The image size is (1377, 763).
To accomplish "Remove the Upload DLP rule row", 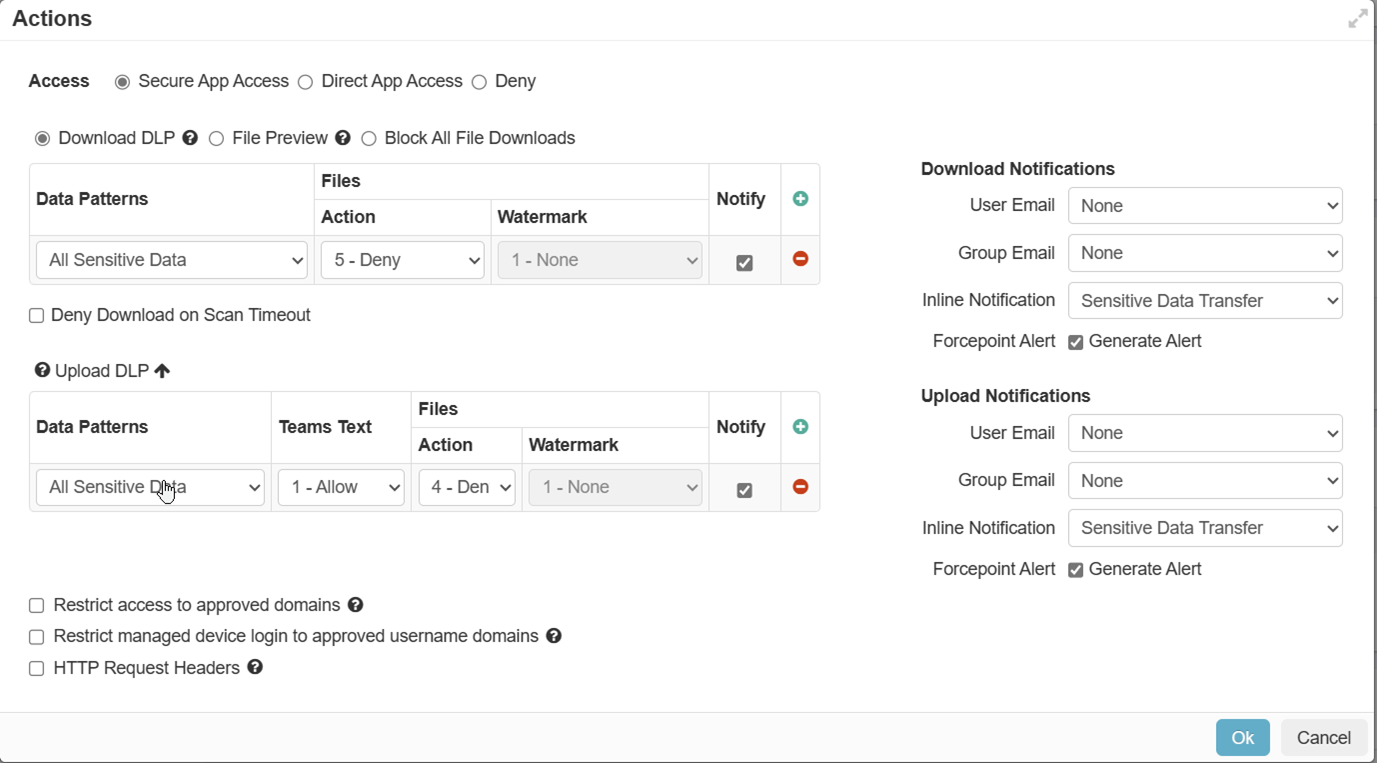I will tap(800, 487).
